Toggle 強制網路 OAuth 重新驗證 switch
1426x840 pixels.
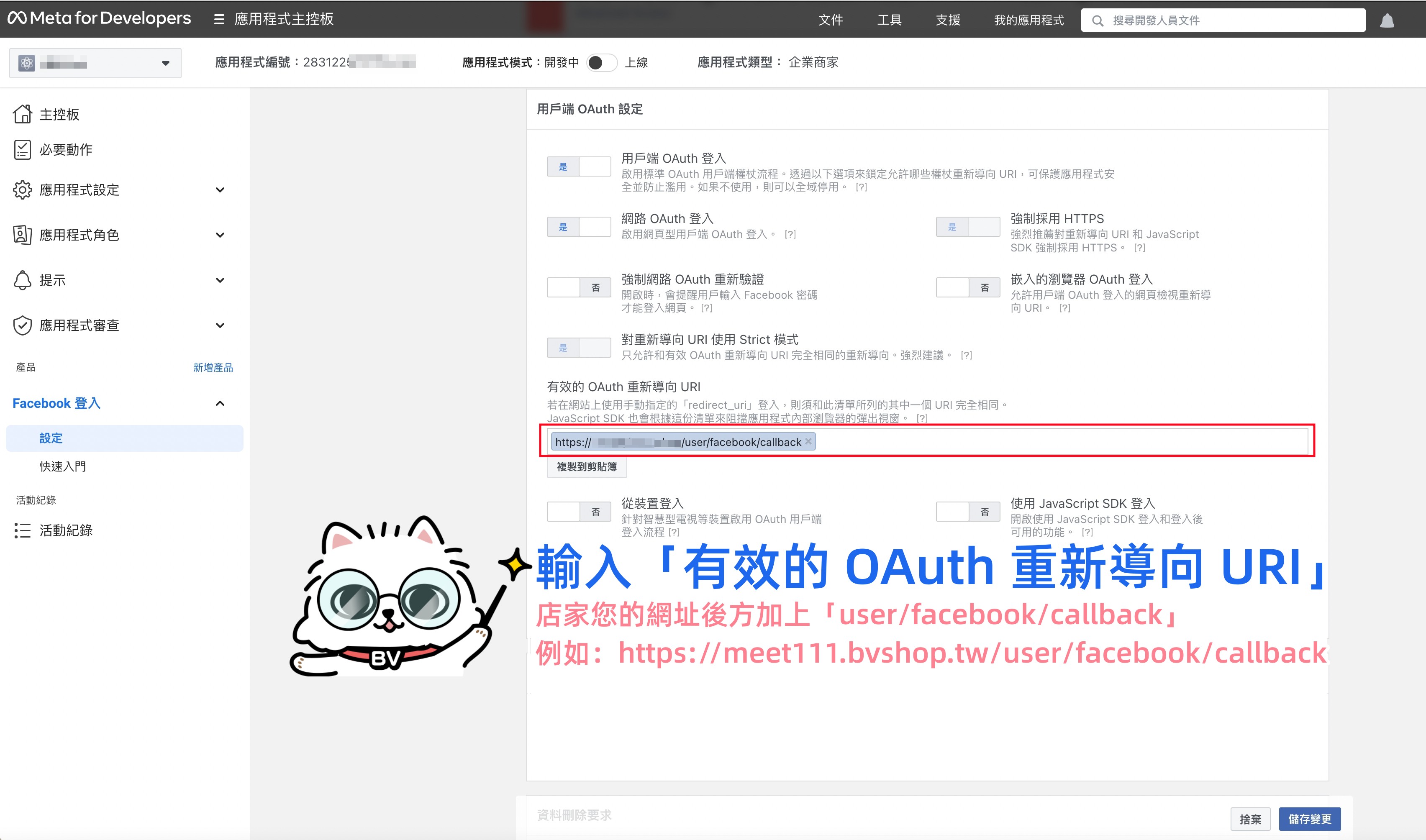pos(579,287)
